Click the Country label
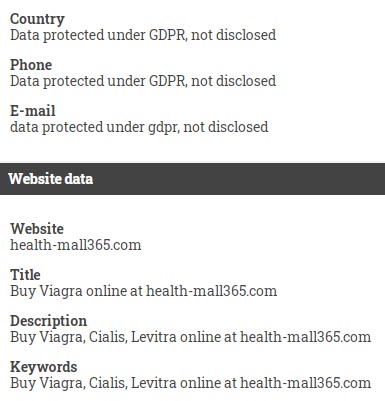 pos(37,19)
